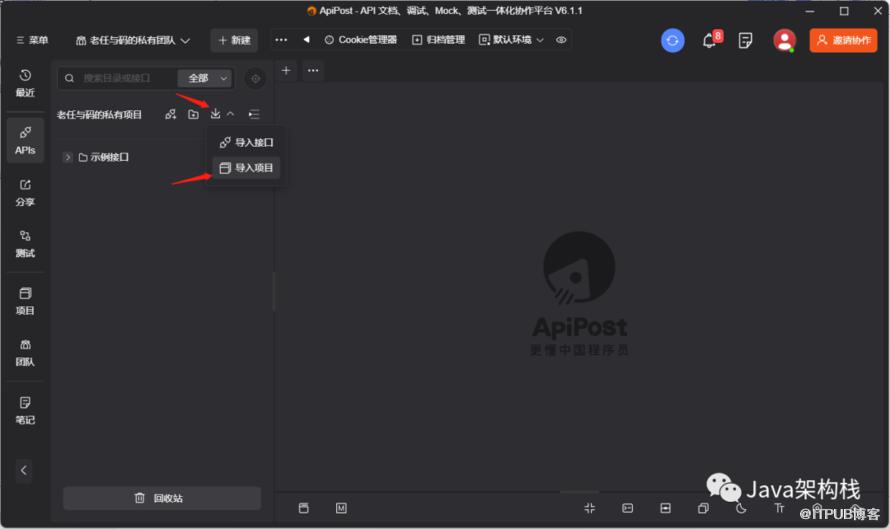Image resolution: width=890 pixels, height=529 pixels.
Task: Open the three-dot more options in top toolbar
Action: point(281,40)
